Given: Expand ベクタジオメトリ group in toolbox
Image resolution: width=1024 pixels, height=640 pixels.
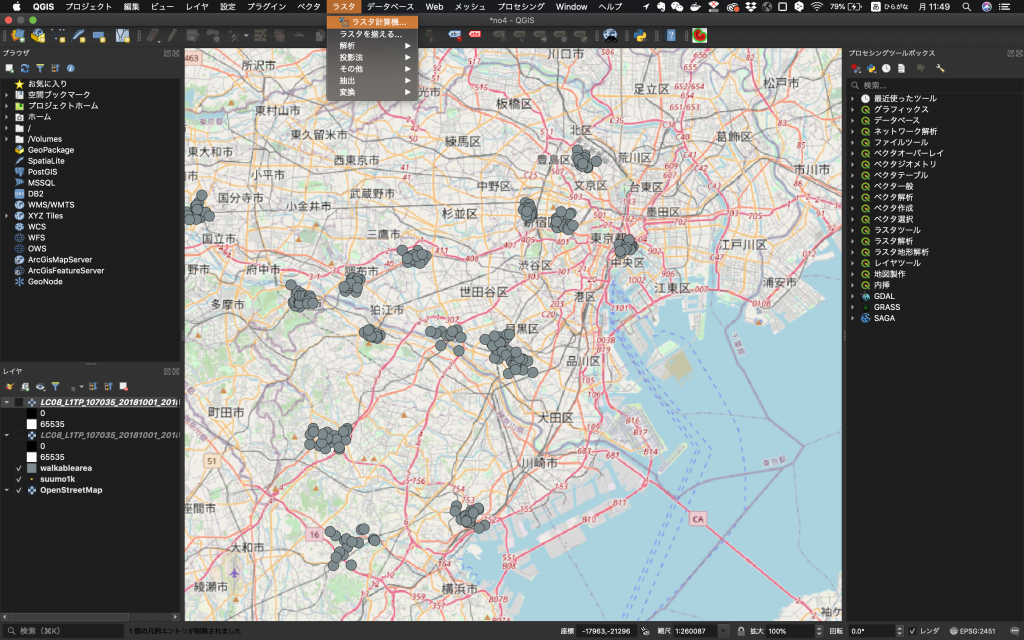Looking at the screenshot, I should pos(853,164).
